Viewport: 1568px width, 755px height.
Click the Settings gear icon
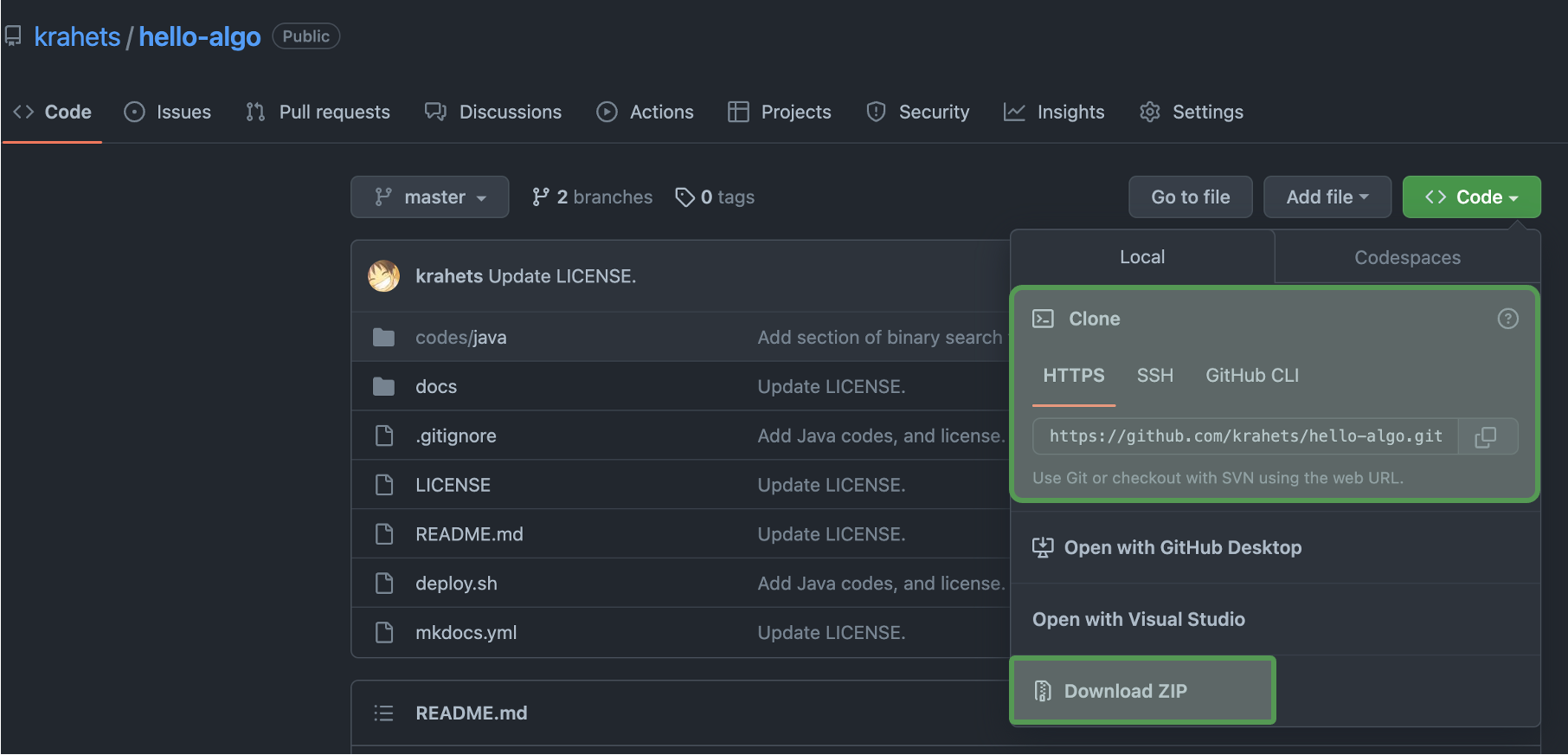tap(1149, 113)
